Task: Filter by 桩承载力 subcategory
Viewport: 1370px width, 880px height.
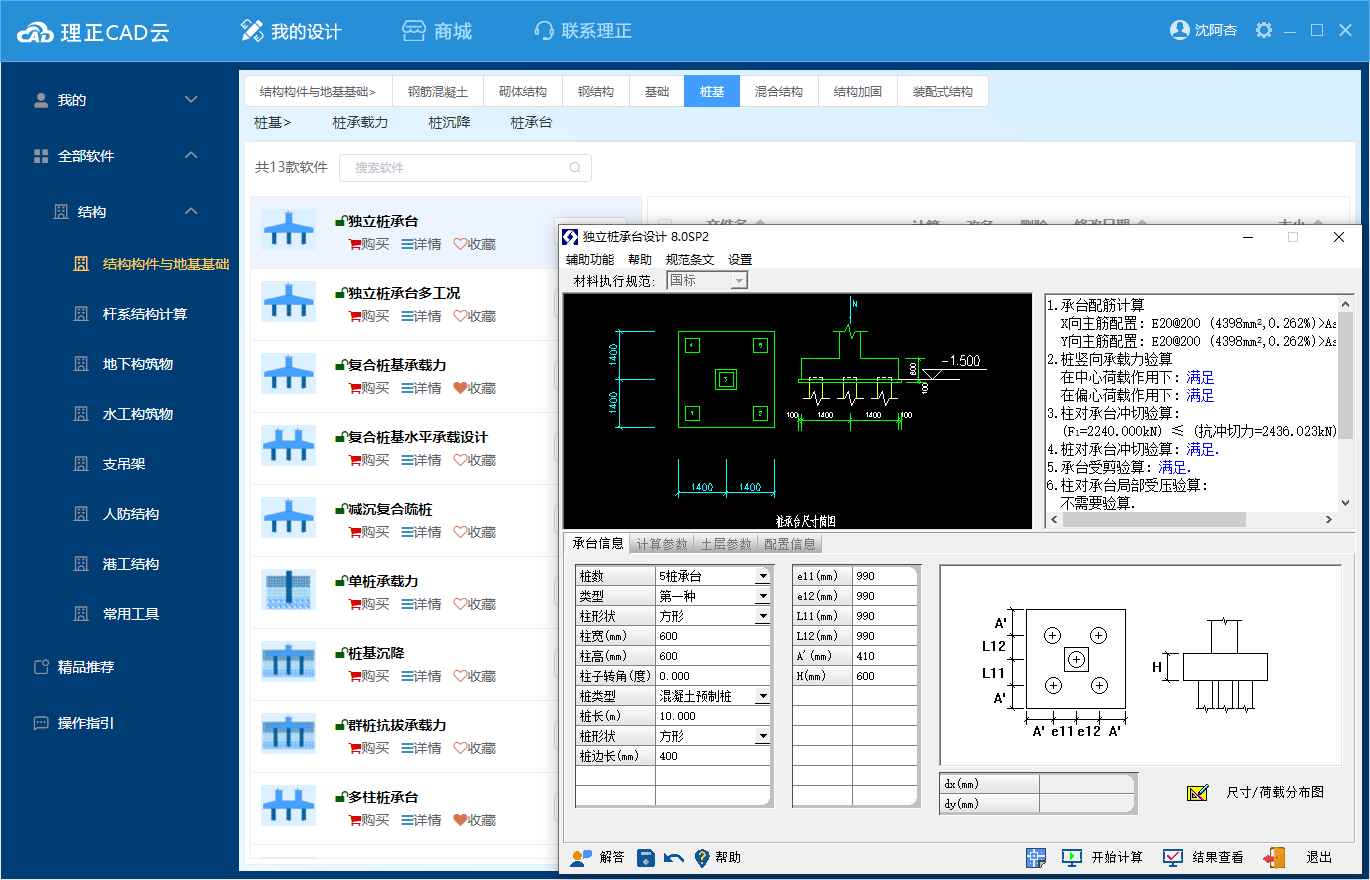Action: click(360, 123)
